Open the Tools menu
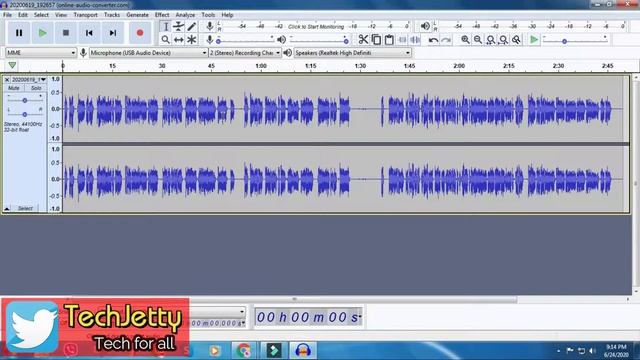Screen dimensions: 640x360 point(208,15)
